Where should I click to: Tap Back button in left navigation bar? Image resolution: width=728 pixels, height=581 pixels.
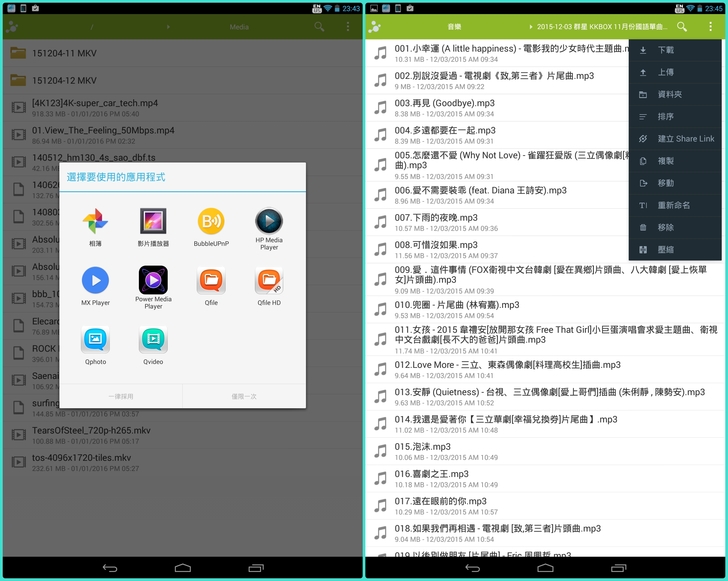(110, 568)
